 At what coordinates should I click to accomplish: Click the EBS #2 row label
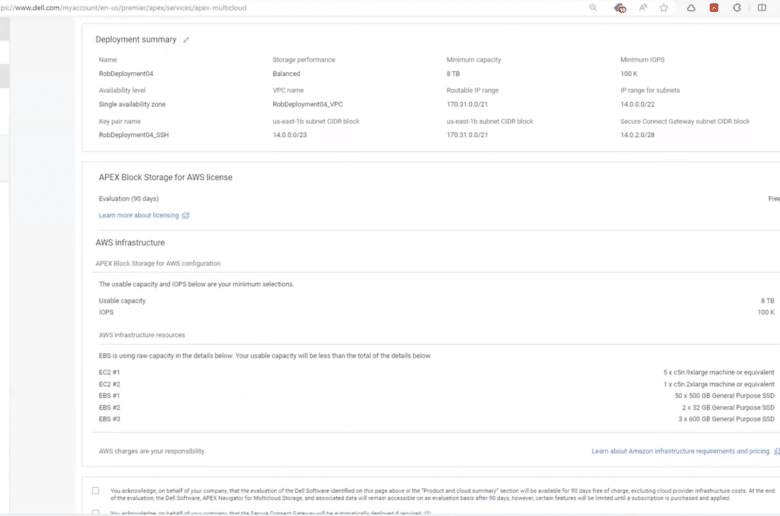[x=109, y=408]
